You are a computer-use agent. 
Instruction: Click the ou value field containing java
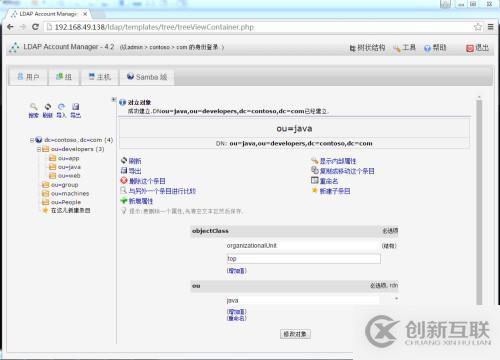pos(303,300)
